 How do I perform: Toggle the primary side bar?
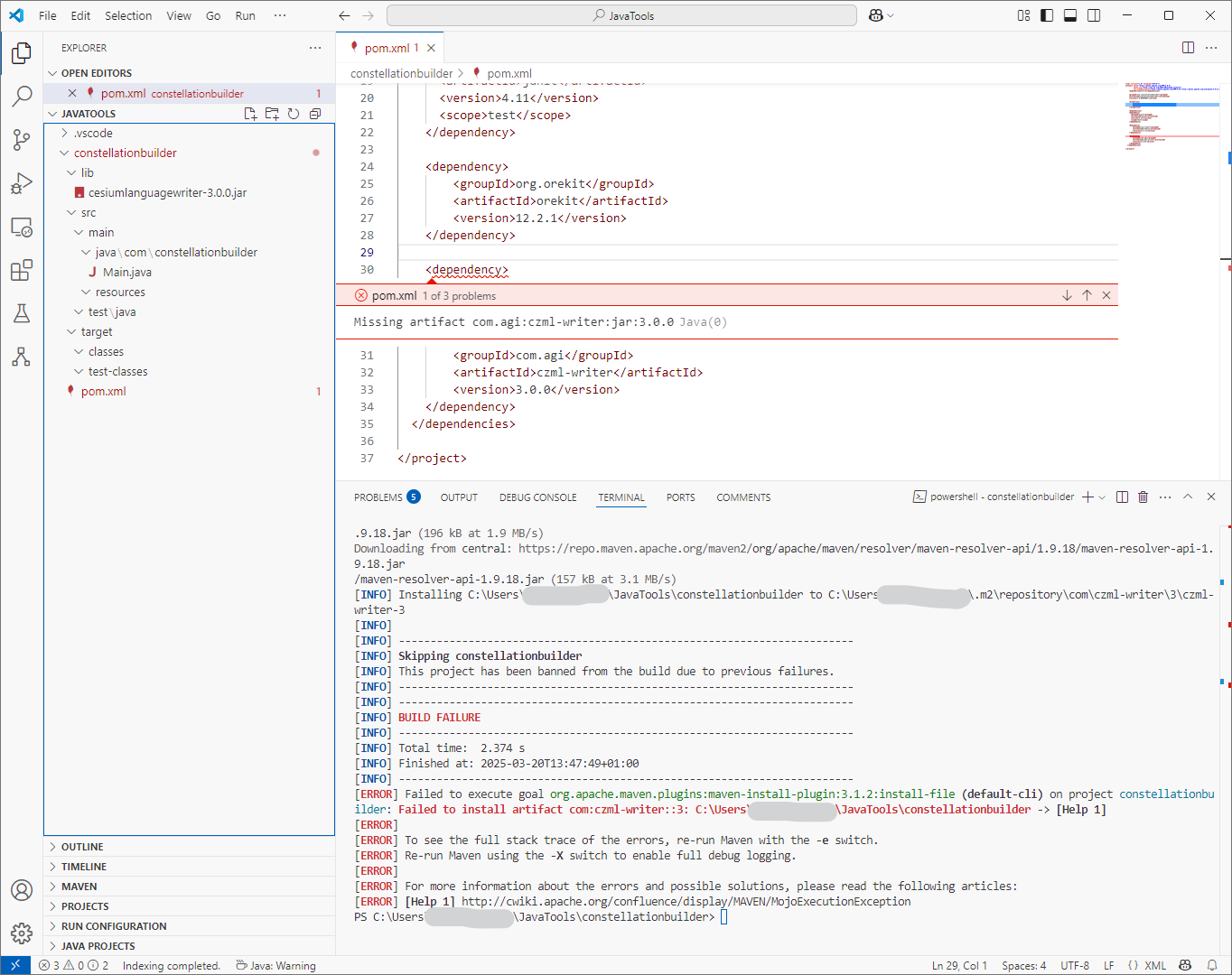[1047, 15]
